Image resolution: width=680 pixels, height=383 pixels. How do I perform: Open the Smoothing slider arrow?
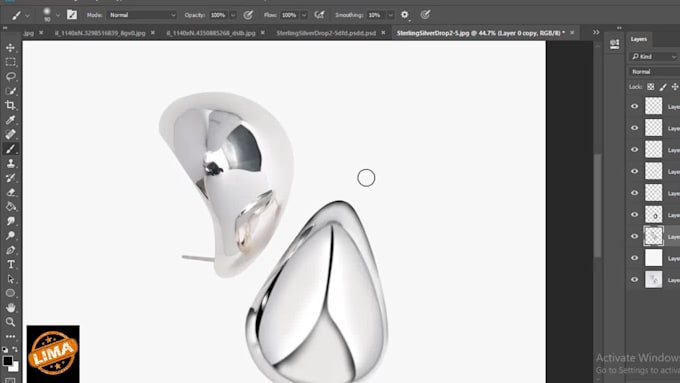coord(390,15)
